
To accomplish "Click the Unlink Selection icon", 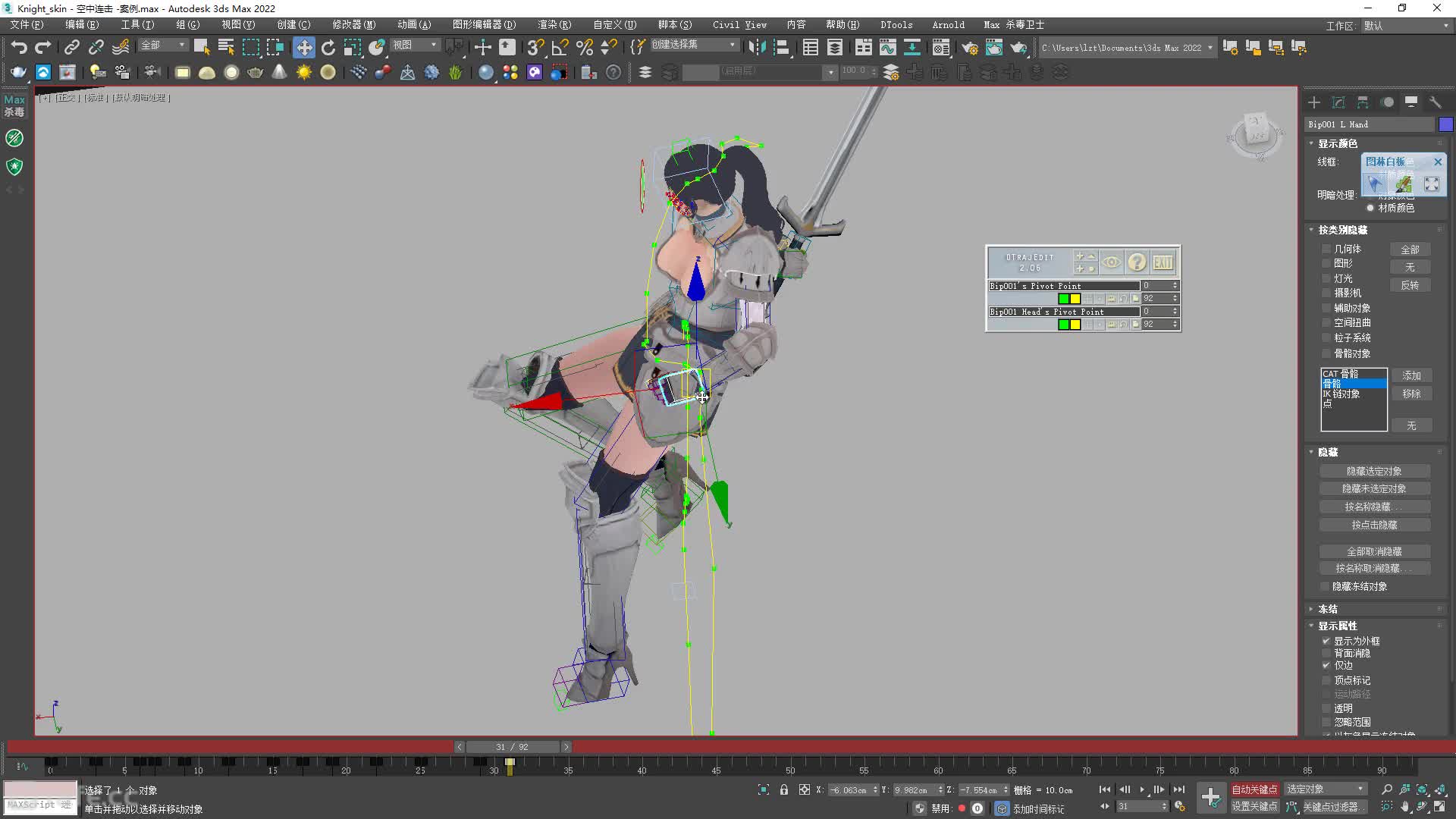I will point(96,47).
